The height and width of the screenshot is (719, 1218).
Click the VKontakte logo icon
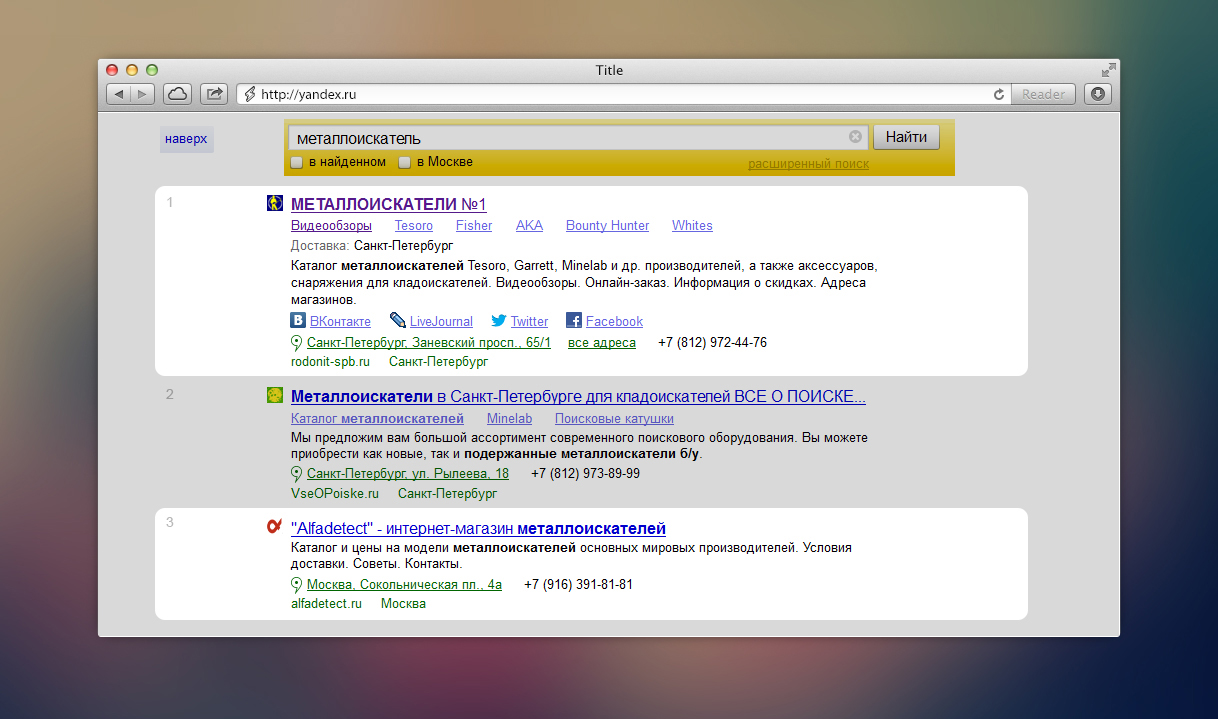tap(298, 320)
